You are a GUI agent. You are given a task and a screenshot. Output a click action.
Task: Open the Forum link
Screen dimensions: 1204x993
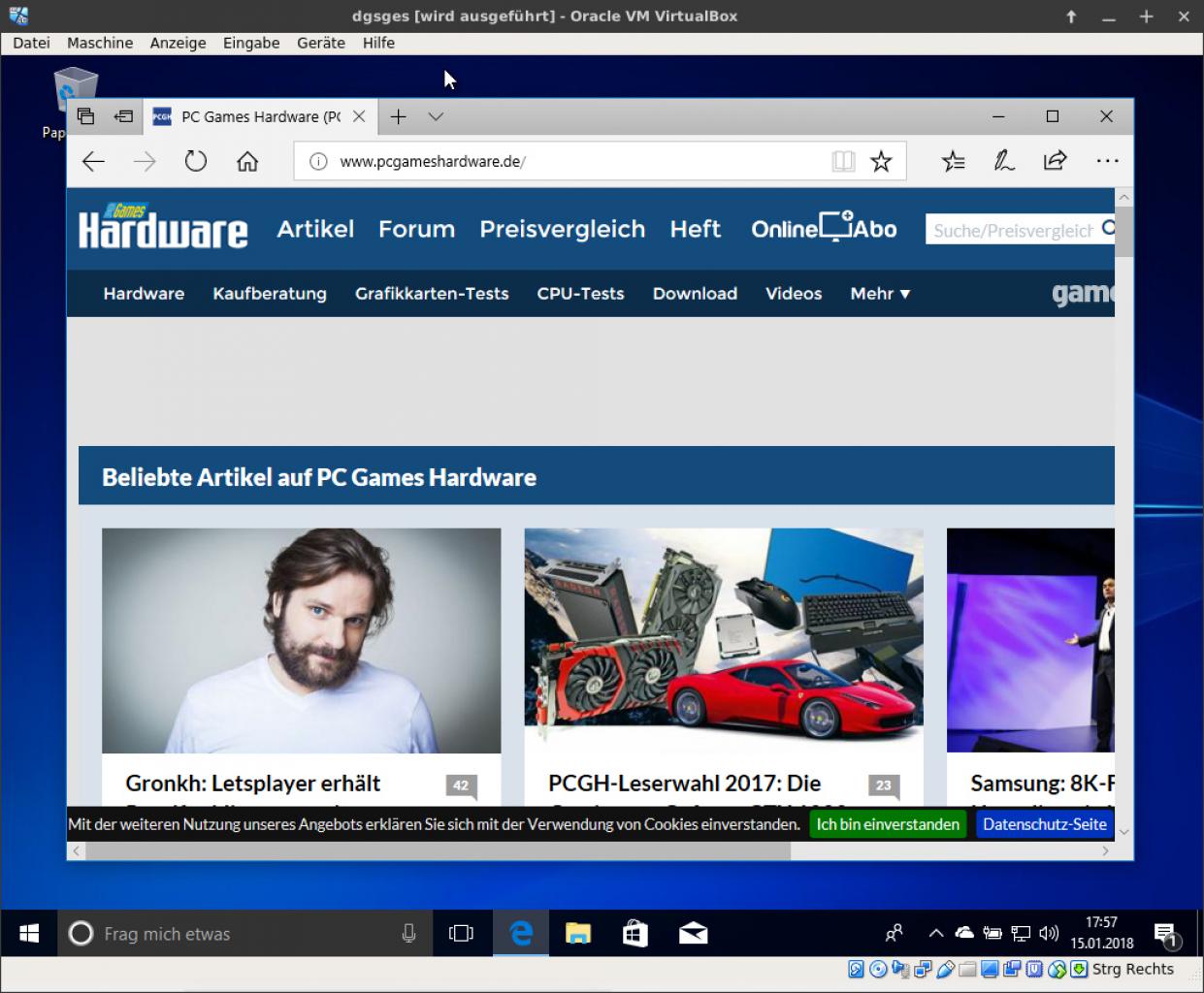click(x=416, y=229)
